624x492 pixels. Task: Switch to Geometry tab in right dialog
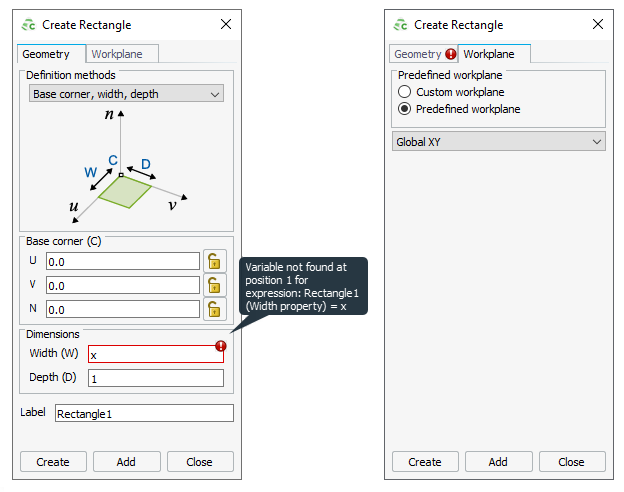click(x=417, y=55)
